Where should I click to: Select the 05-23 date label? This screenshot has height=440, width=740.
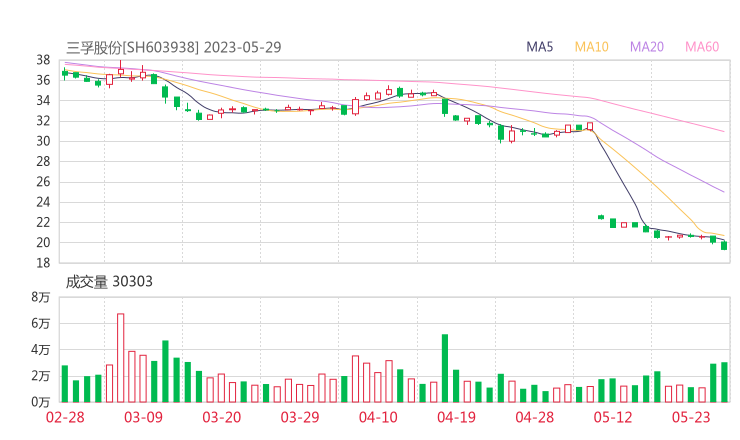click(x=691, y=417)
